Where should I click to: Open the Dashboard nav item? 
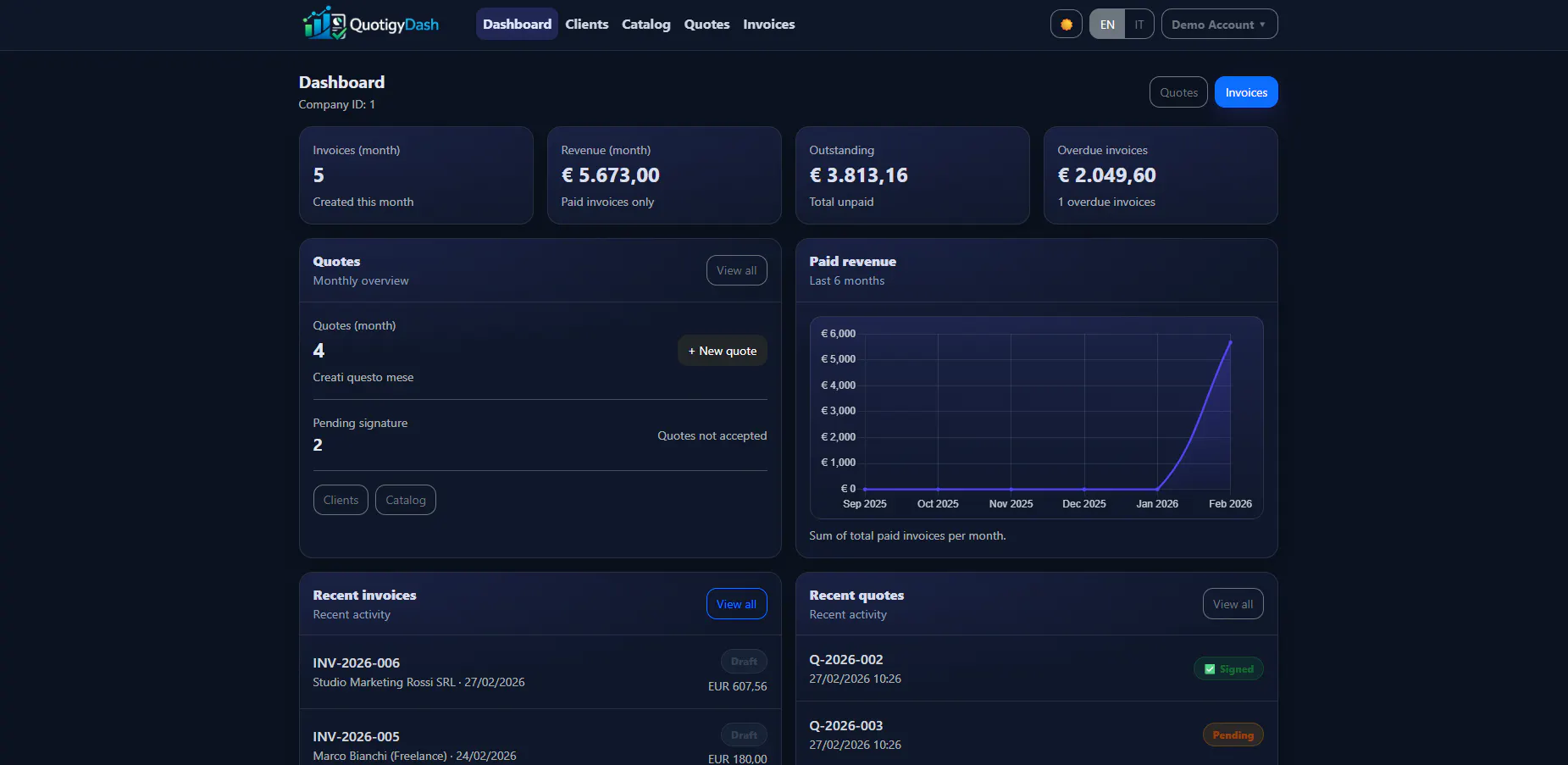pyautogui.click(x=517, y=24)
